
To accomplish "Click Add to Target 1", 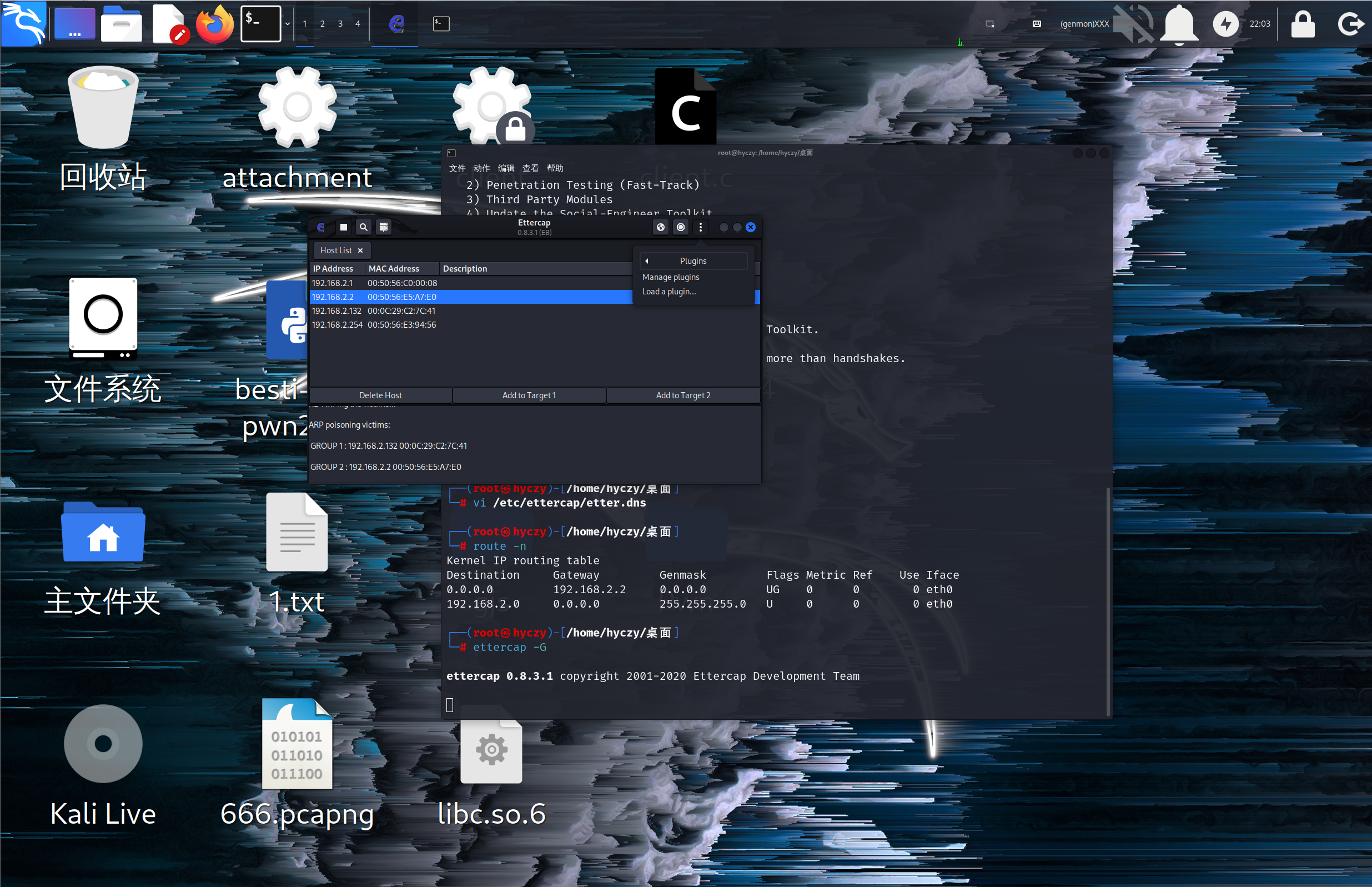I will coord(529,395).
